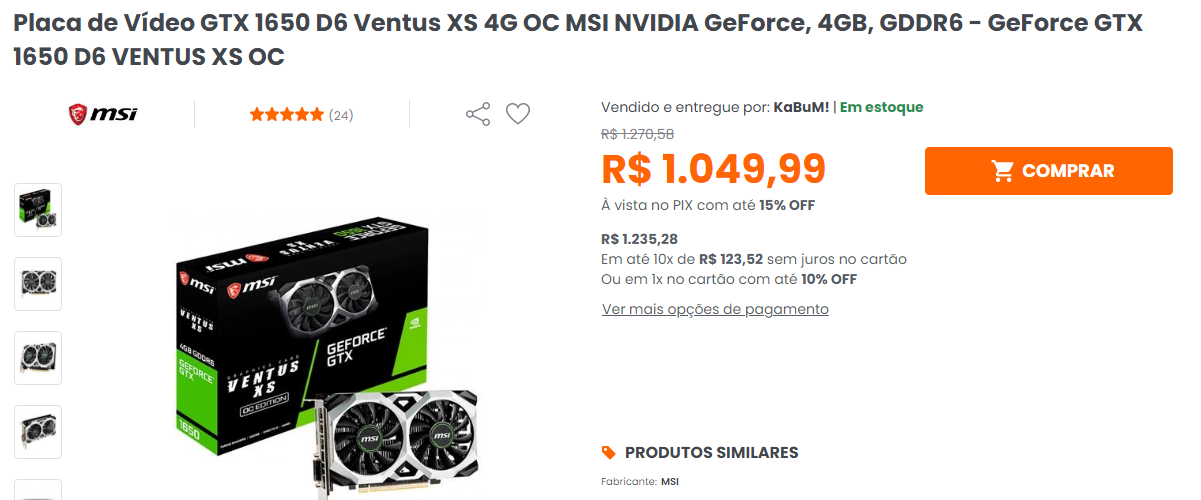Click the share icon
Image resolution: width=1201 pixels, height=500 pixels.
point(478,114)
